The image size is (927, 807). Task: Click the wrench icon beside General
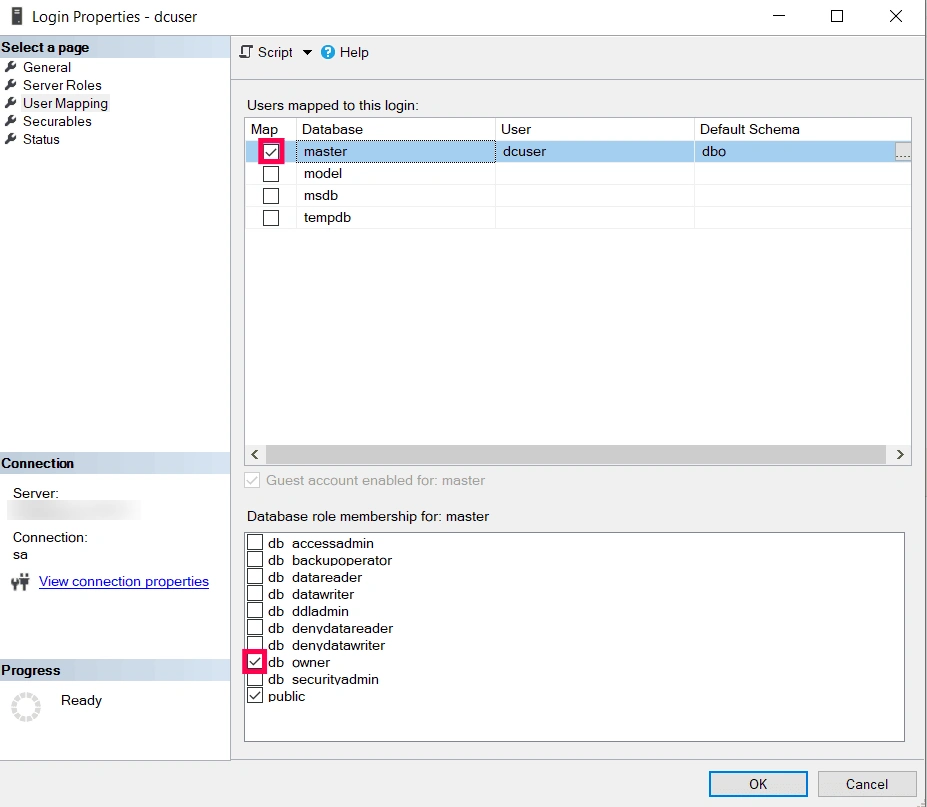click(11, 67)
